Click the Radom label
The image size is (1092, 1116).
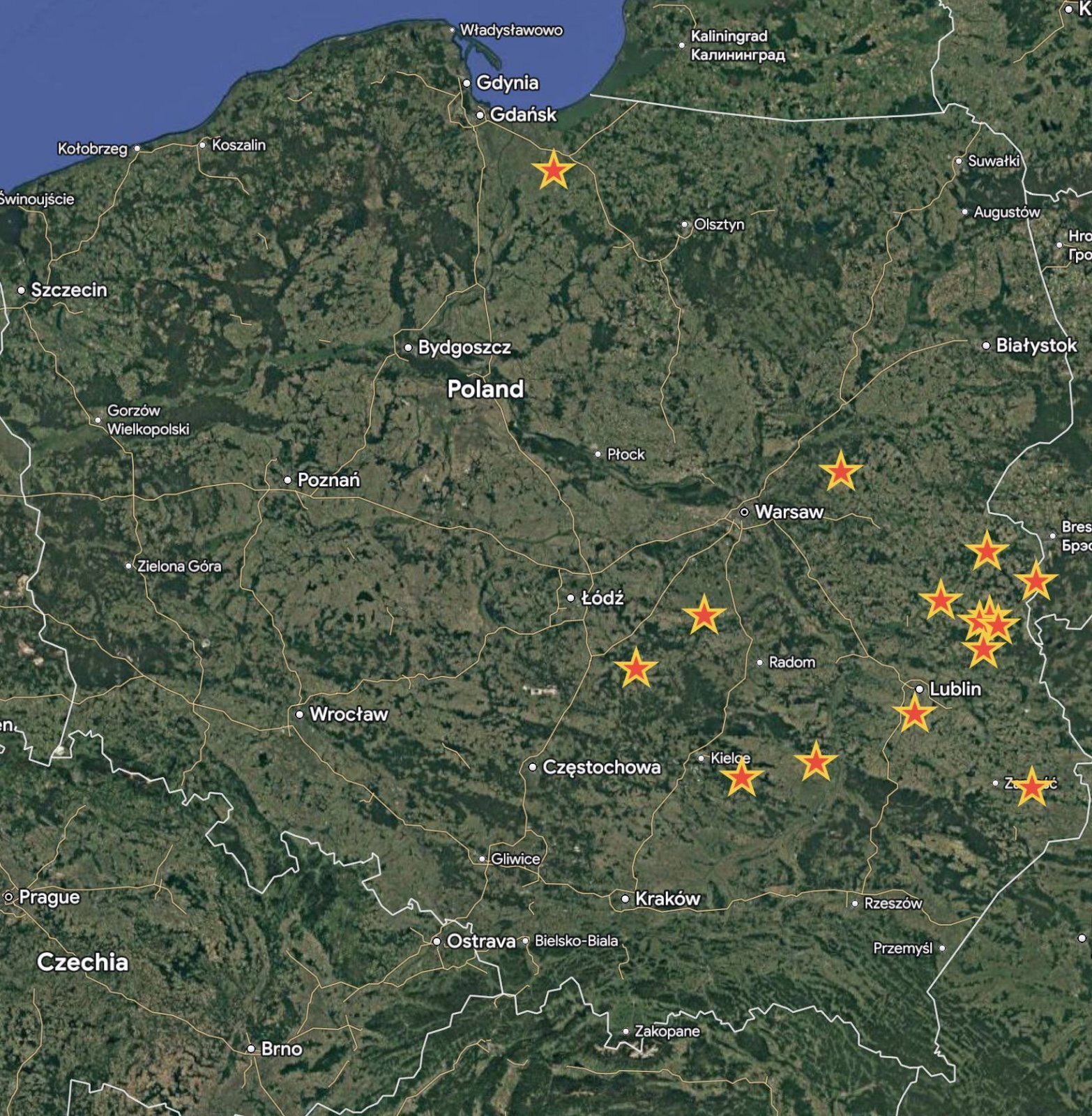tap(791, 662)
